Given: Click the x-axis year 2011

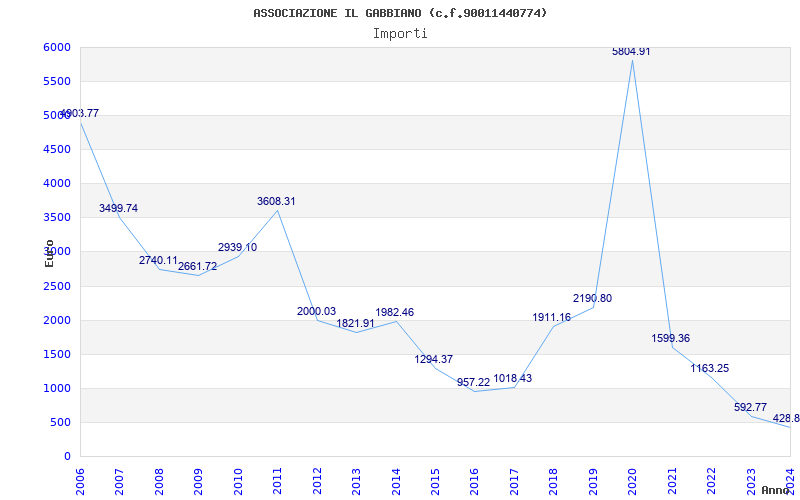Looking at the screenshot, I should [x=278, y=481].
